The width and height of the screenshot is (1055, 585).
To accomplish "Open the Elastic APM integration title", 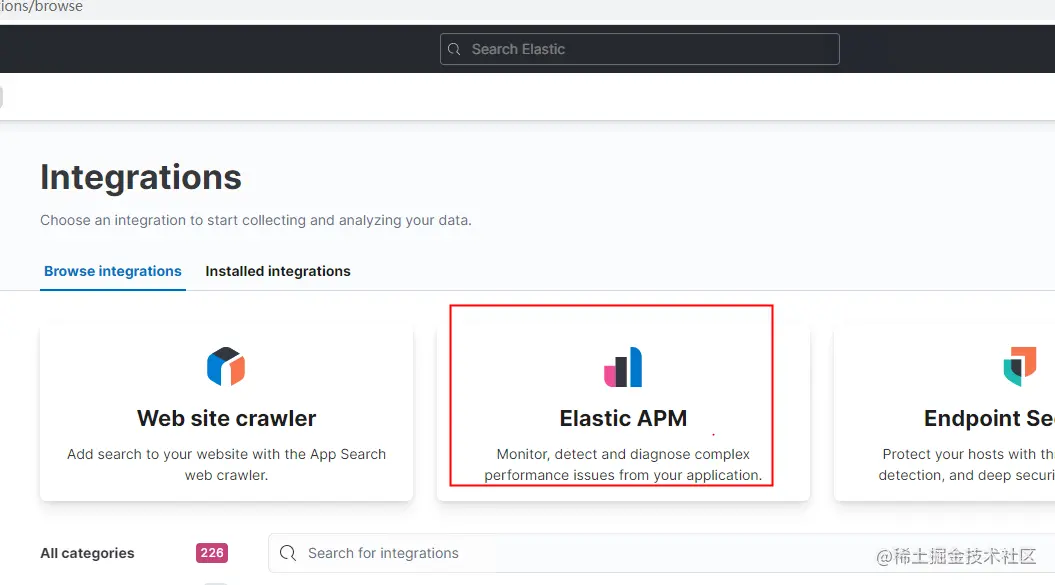I will [623, 418].
